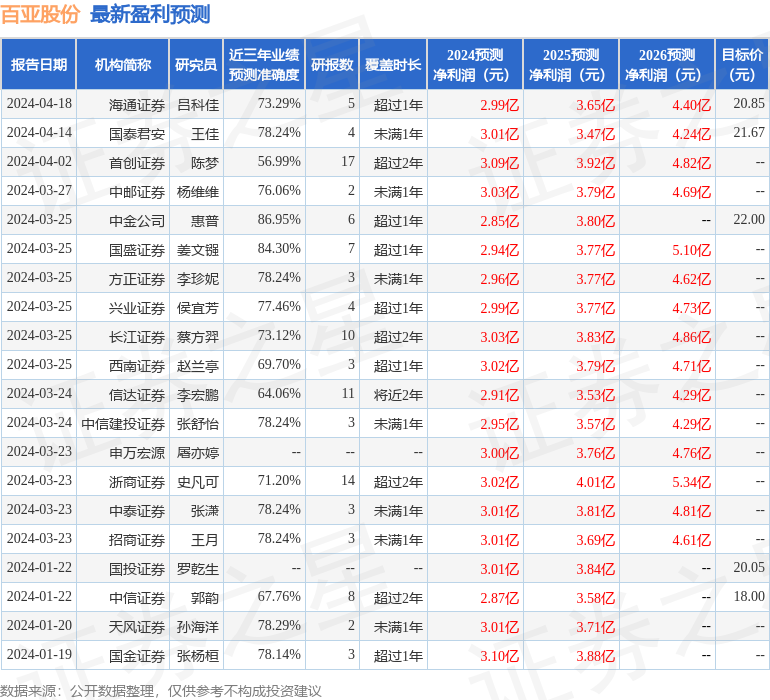Screen dimensions: 770x700
Task: Click the date 2024-04-14
Action: (39, 132)
